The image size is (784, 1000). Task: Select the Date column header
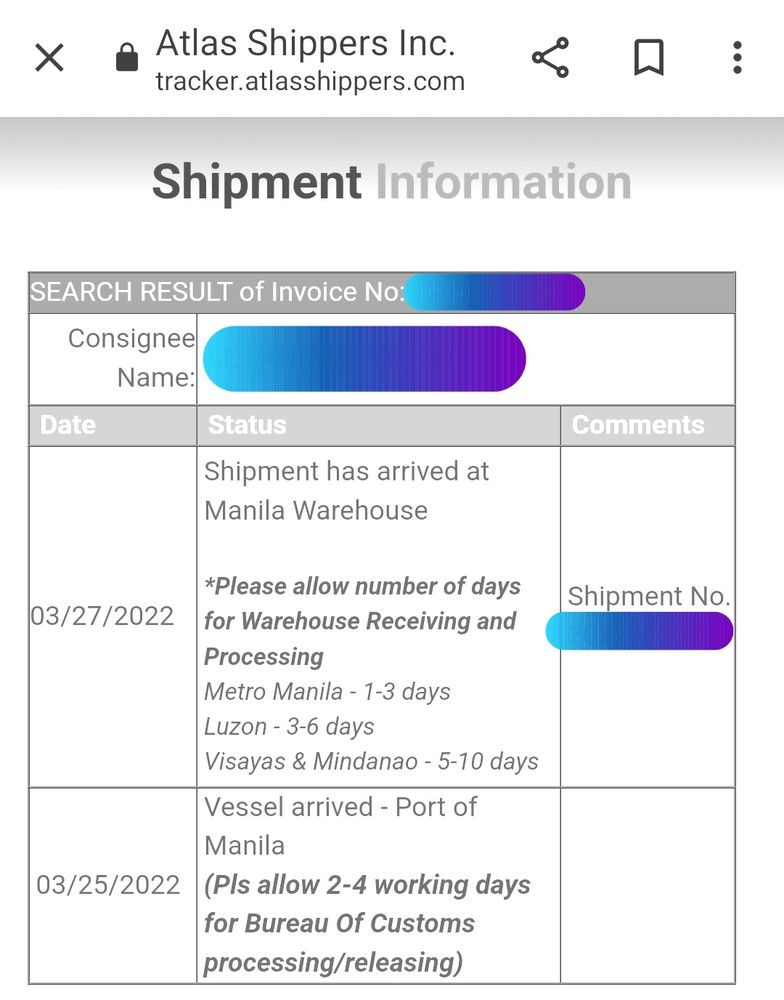click(68, 425)
